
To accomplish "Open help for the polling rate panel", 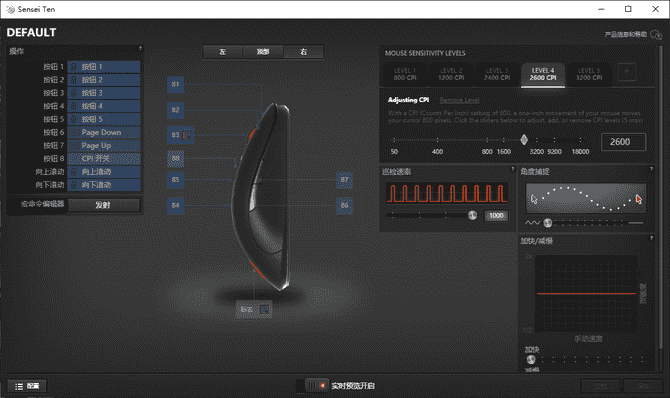I will [513, 169].
